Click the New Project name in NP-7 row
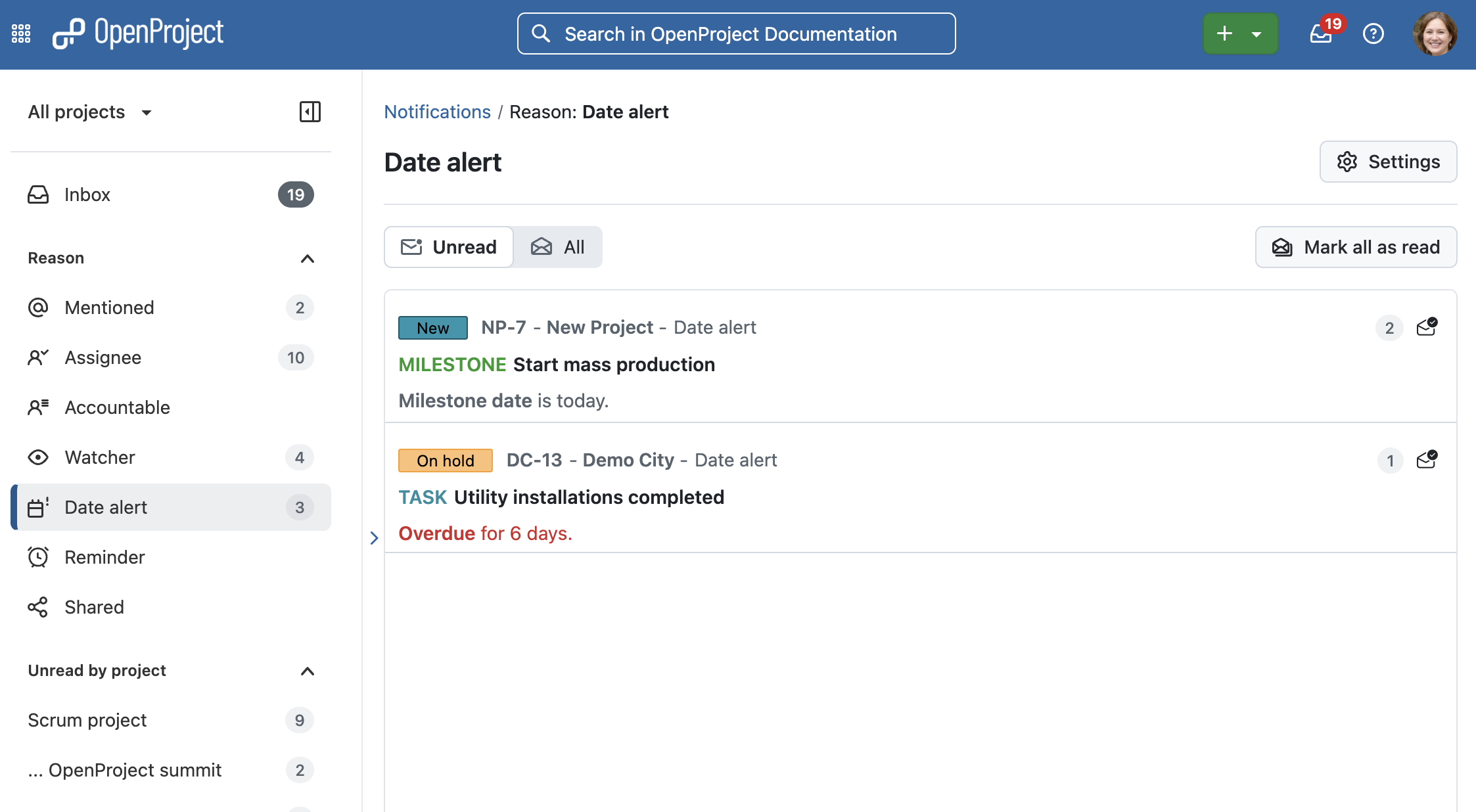Image resolution: width=1476 pixels, height=812 pixels. tap(600, 327)
